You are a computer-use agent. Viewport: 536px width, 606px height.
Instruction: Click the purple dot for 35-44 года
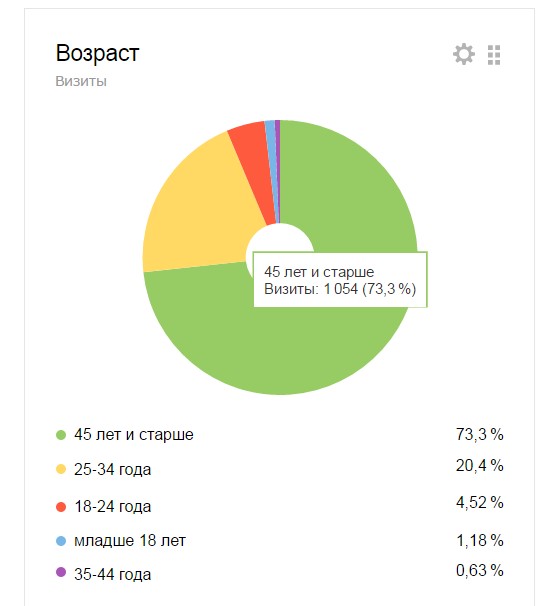coord(61,572)
